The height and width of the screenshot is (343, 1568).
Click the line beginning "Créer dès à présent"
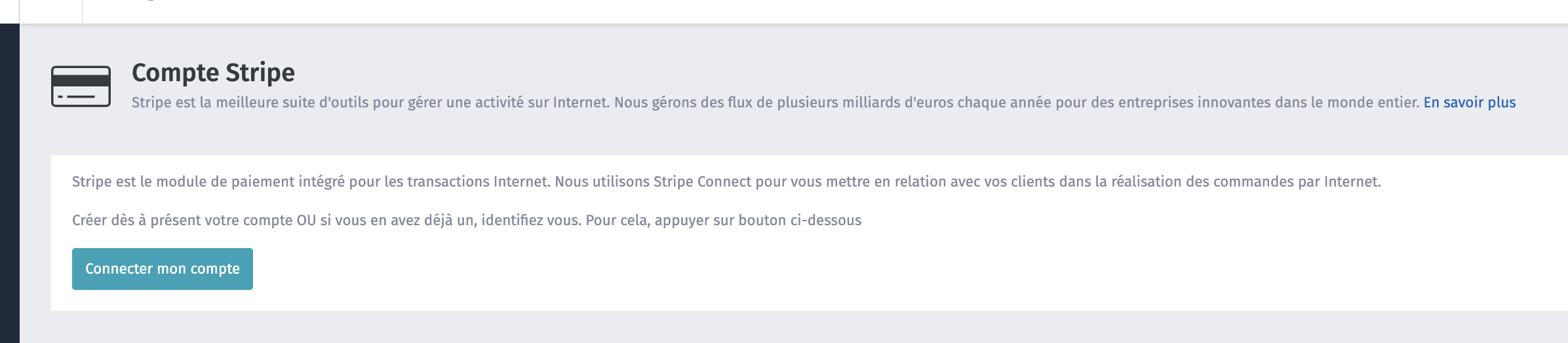pyautogui.click(x=467, y=221)
